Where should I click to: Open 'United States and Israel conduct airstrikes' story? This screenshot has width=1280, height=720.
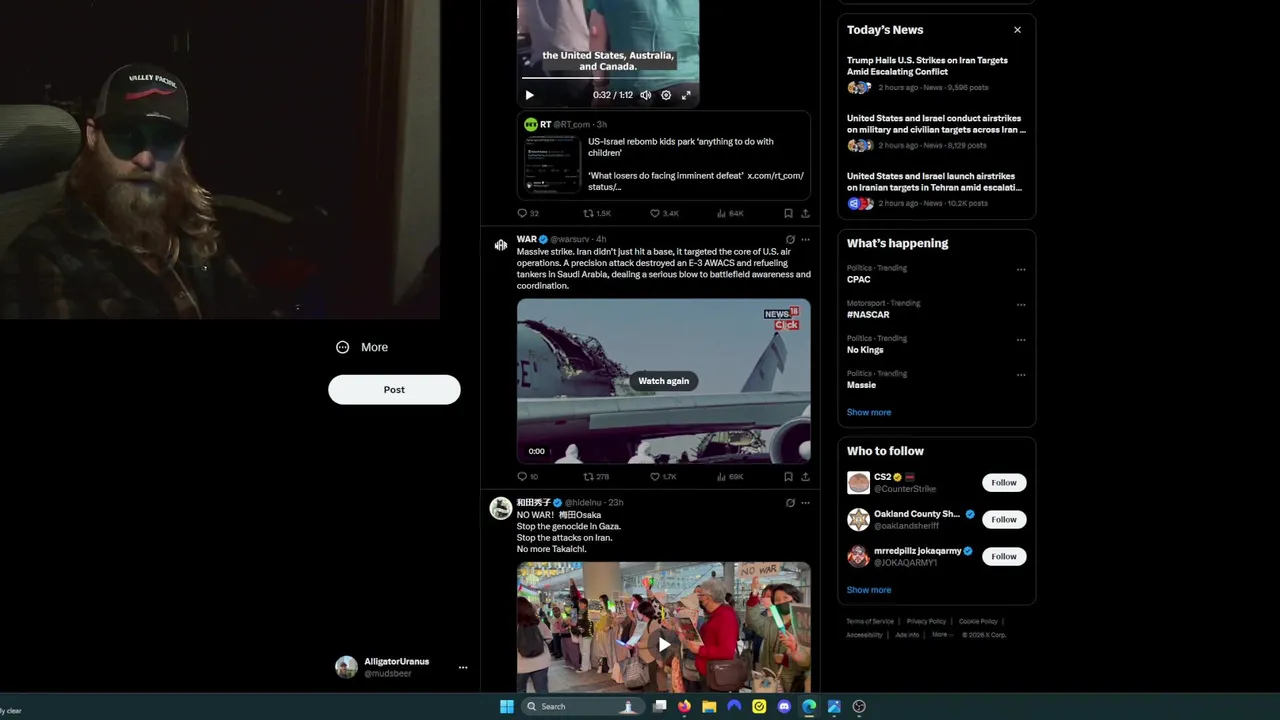(x=936, y=124)
